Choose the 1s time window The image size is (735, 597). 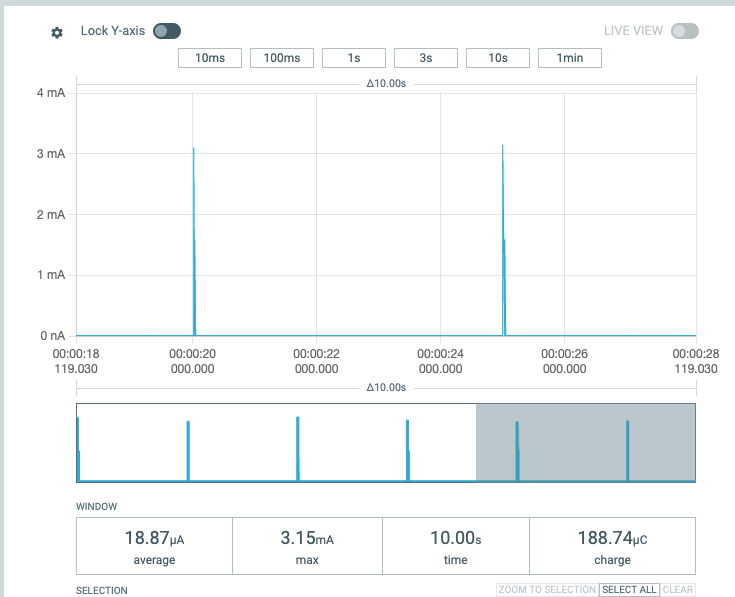pyautogui.click(x=353, y=58)
